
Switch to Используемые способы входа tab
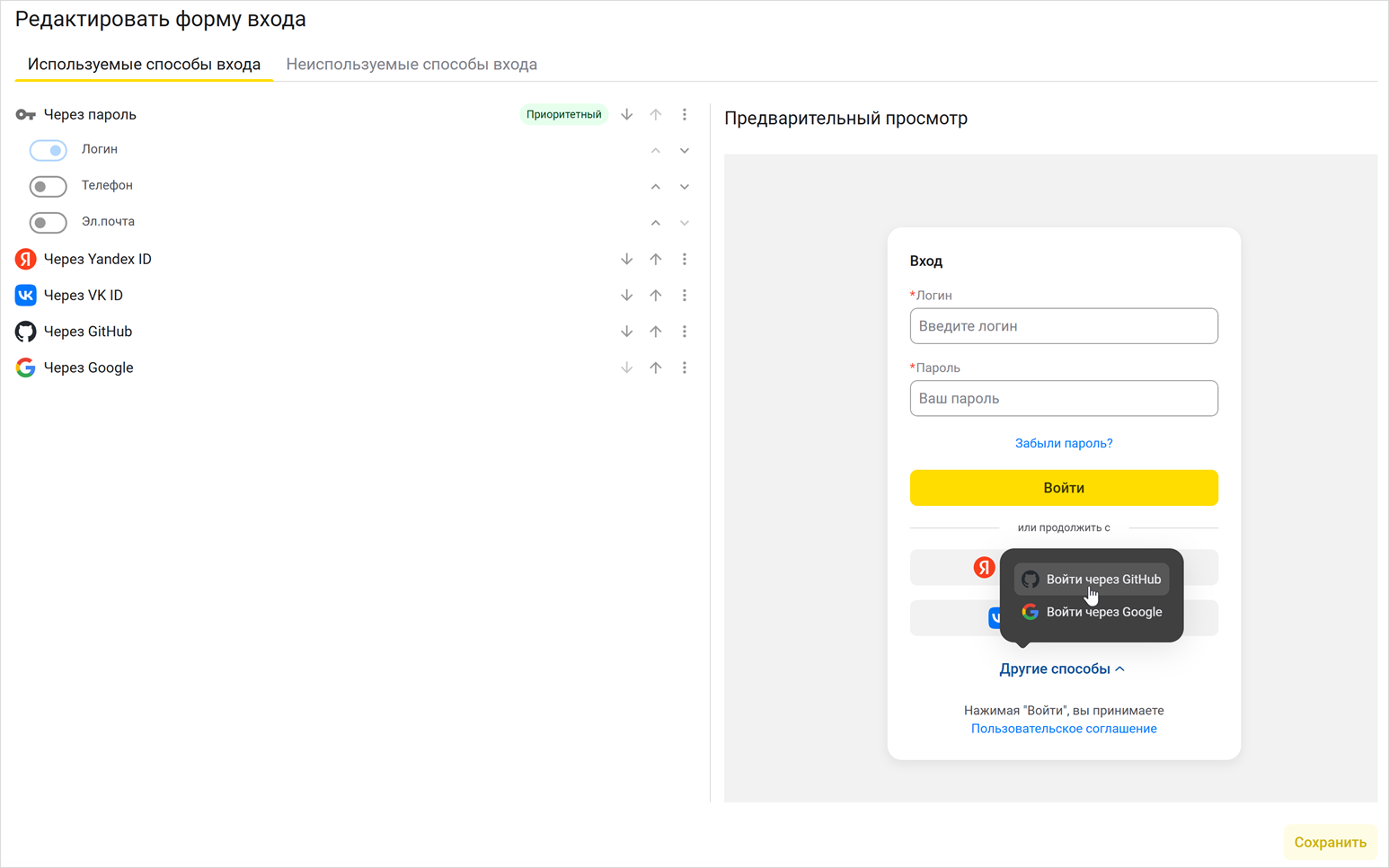tap(144, 64)
